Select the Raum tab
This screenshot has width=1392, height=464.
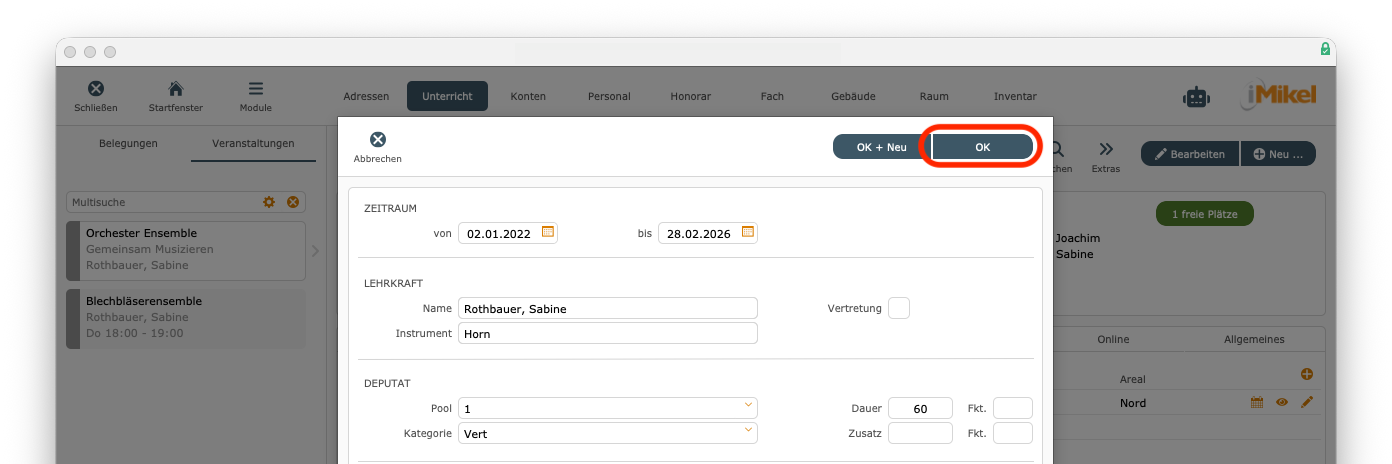934,96
